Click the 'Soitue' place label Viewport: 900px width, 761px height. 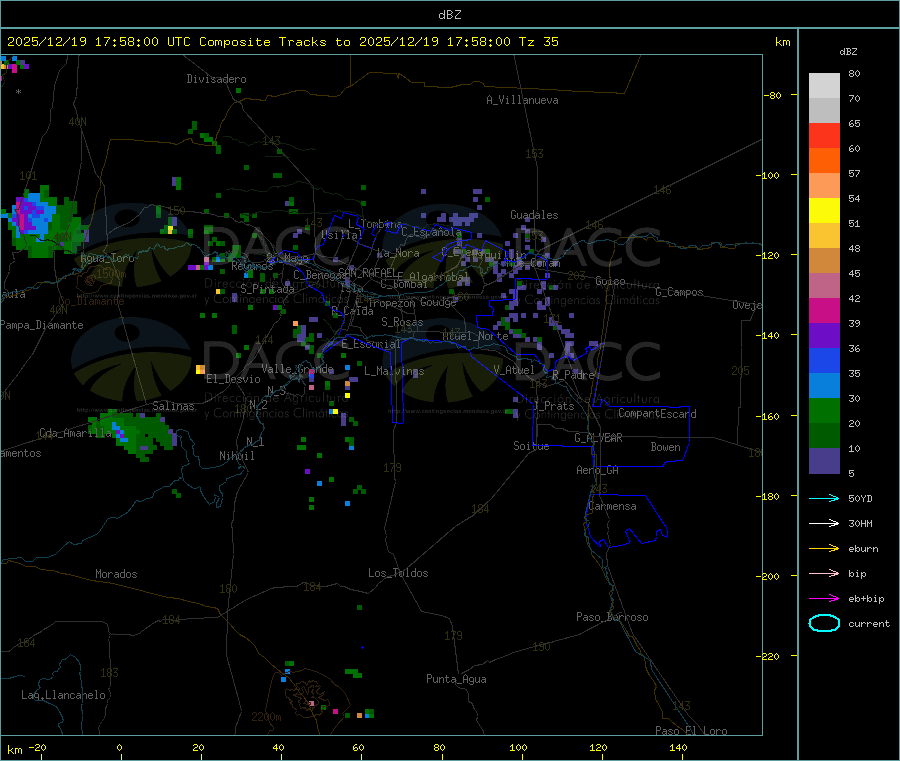point(531,446)
